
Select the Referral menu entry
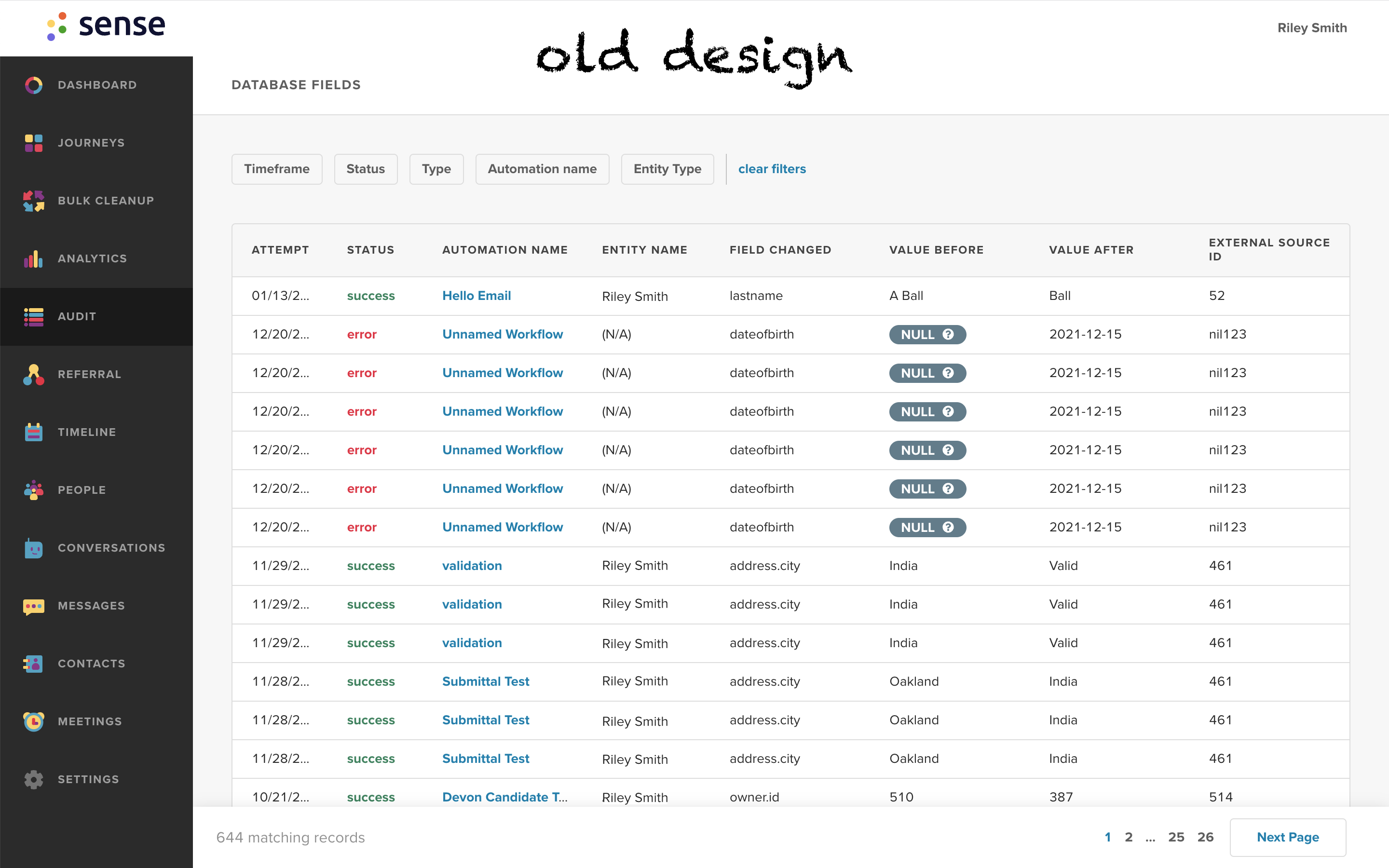[x=96, y=374]
